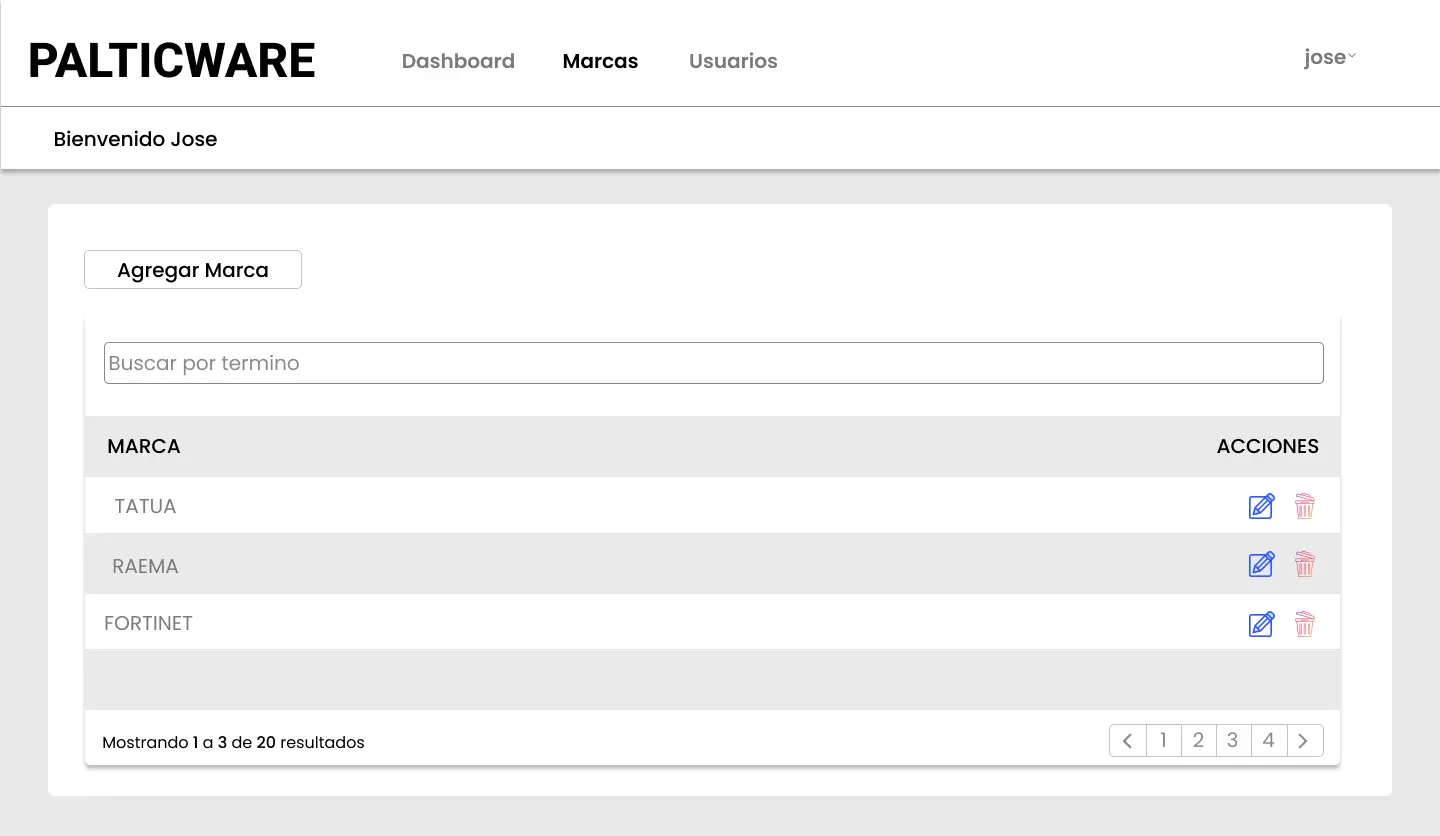The width and height of the screenshot is (1440, 836).
Task: Click the Buscar por termino search field
Action: click(x=713, y=362)
